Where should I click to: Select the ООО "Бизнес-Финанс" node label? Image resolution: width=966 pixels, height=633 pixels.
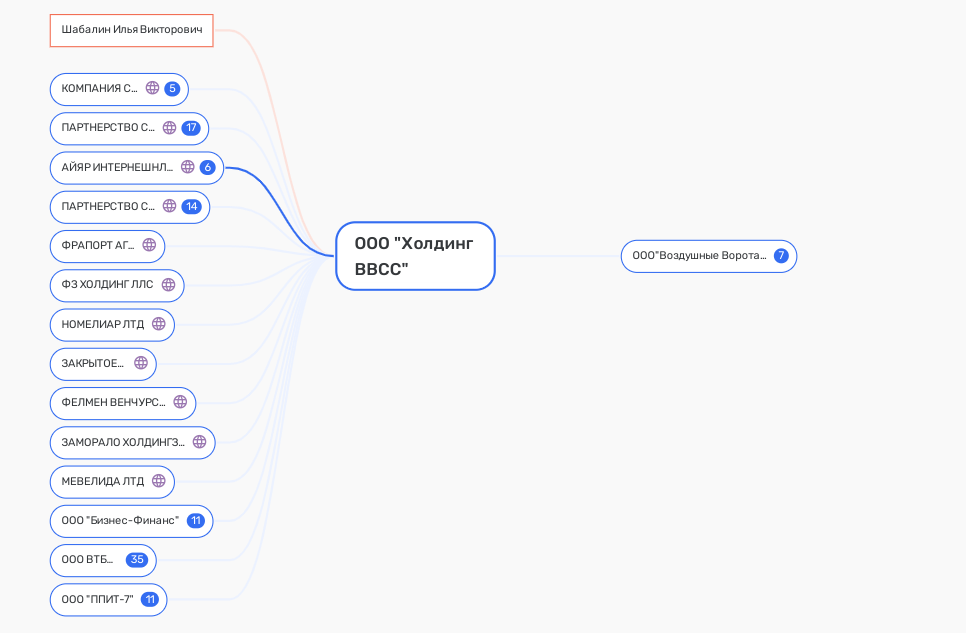point(120,521)
